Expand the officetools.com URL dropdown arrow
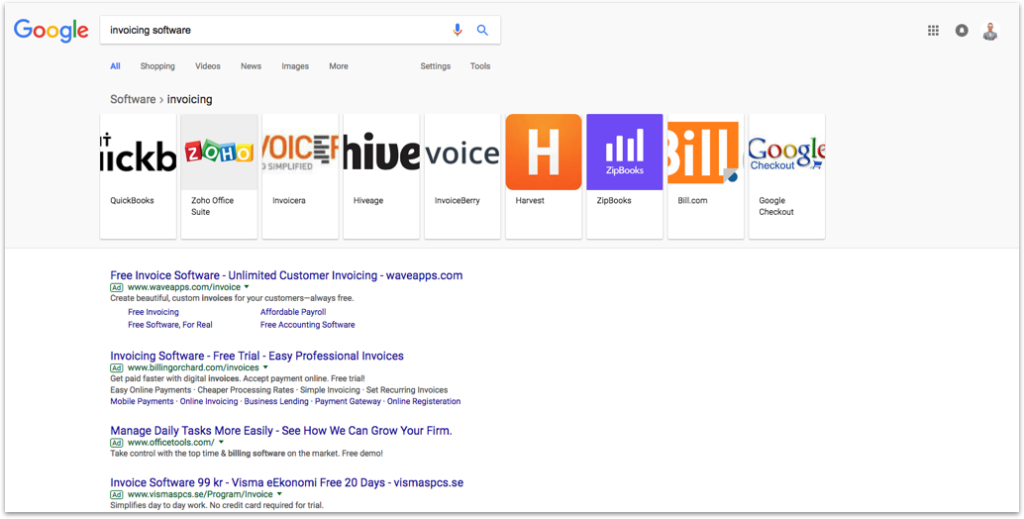Image resolution: width=1024 pixels, height=519 pixels. (221, 443)
